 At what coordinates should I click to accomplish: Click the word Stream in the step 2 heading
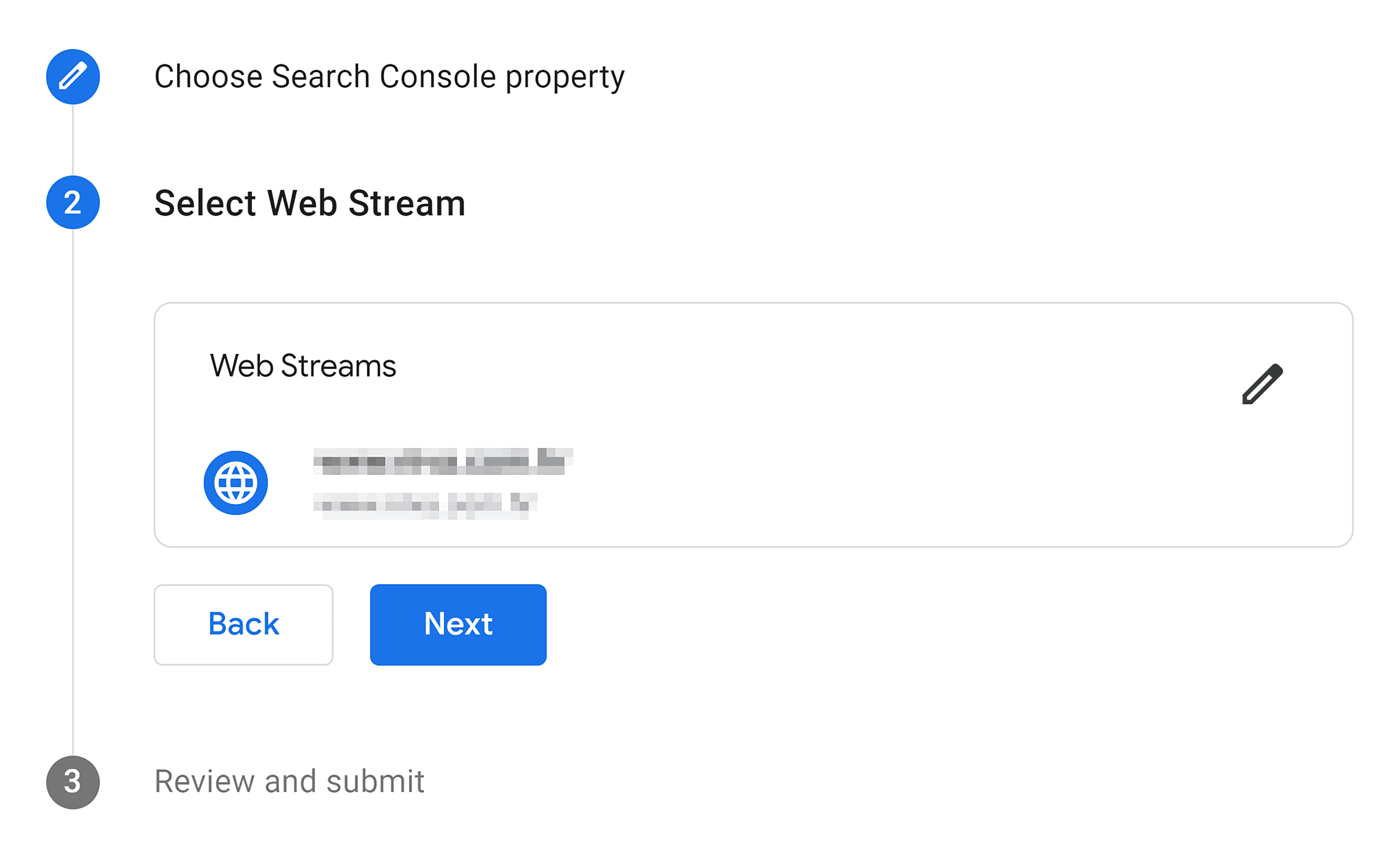click(x=407, y=203)
